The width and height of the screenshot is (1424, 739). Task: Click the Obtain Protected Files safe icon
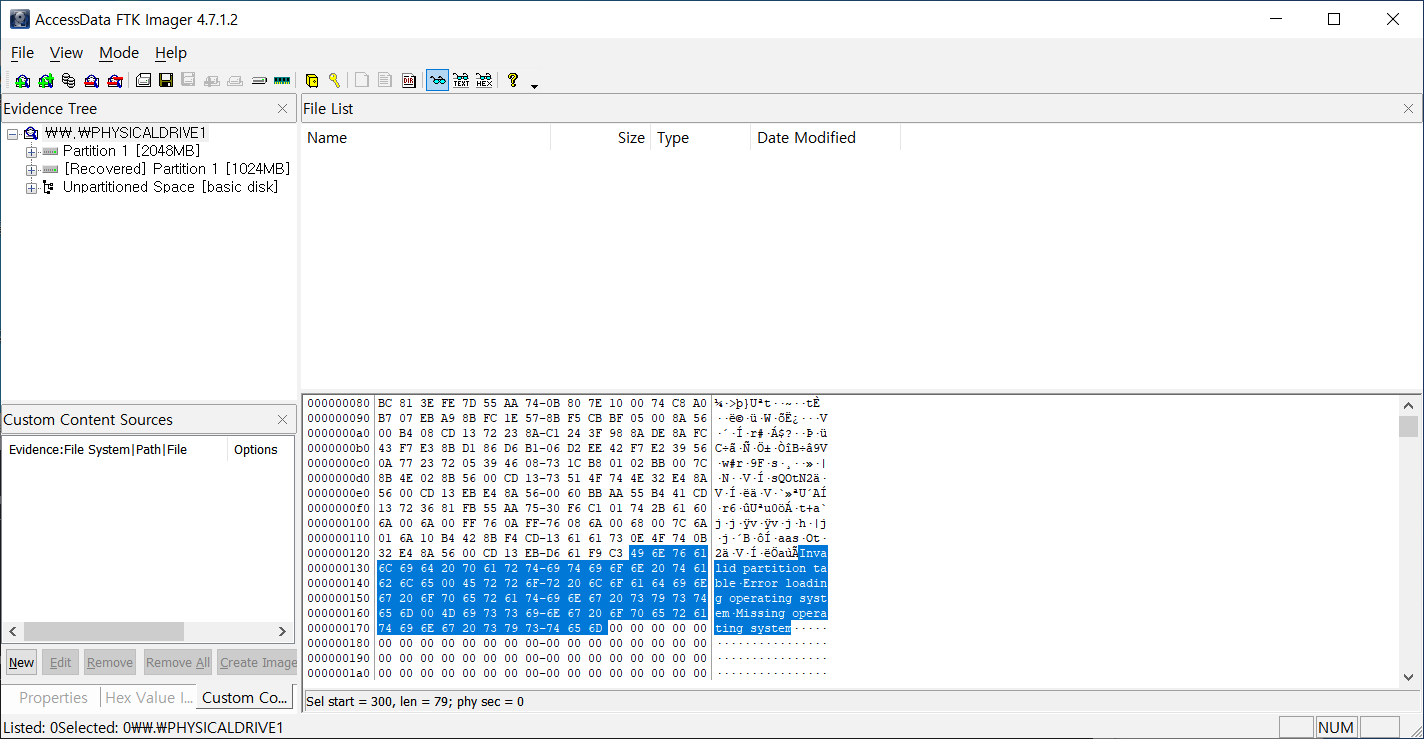tap(311, 81)
